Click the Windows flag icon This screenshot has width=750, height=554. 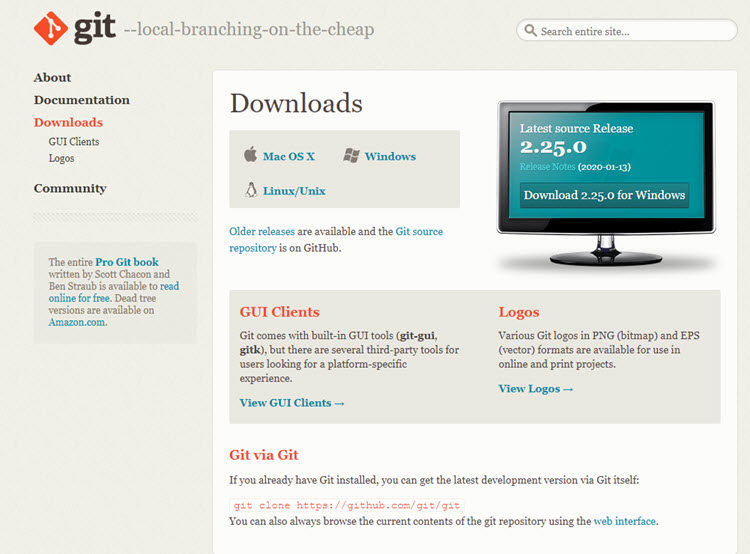pos(351,155)
